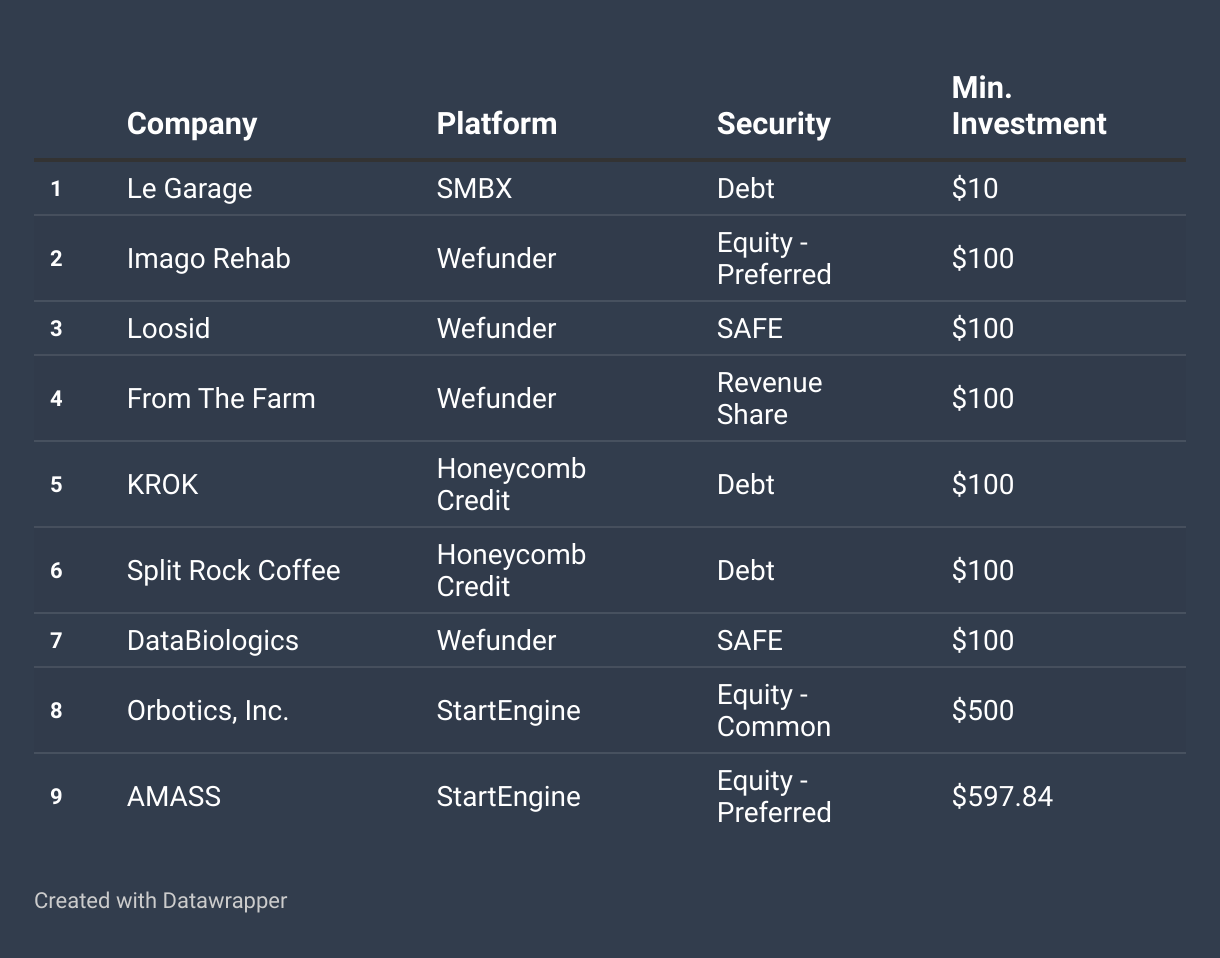Click Equity - Common security cell
This screenshot has width=1220, height=958.
773,711
